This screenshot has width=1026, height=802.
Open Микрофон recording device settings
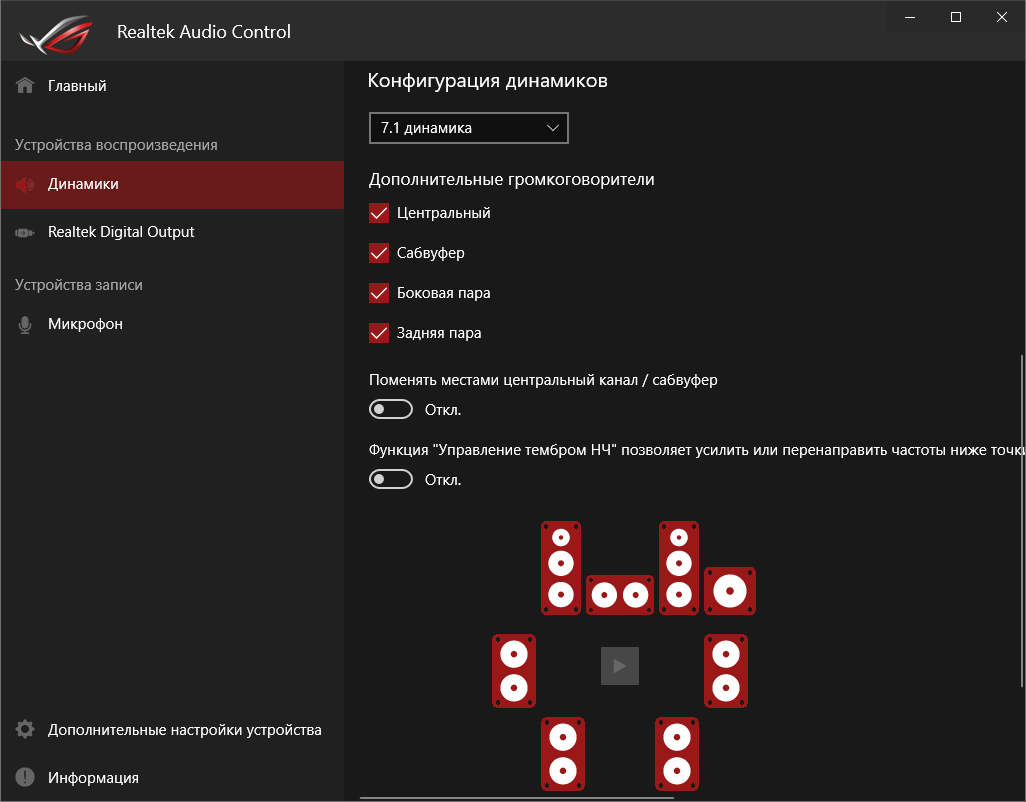tap(85, 324)
